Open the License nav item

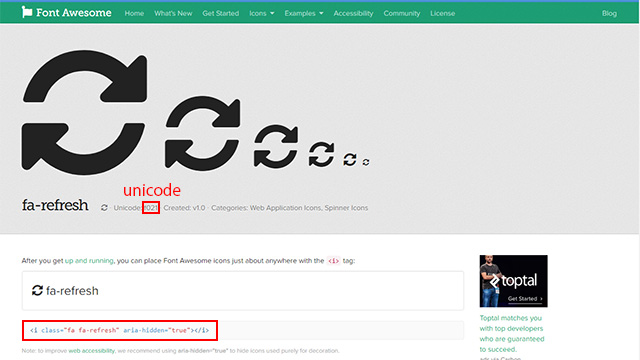point(442,13)
